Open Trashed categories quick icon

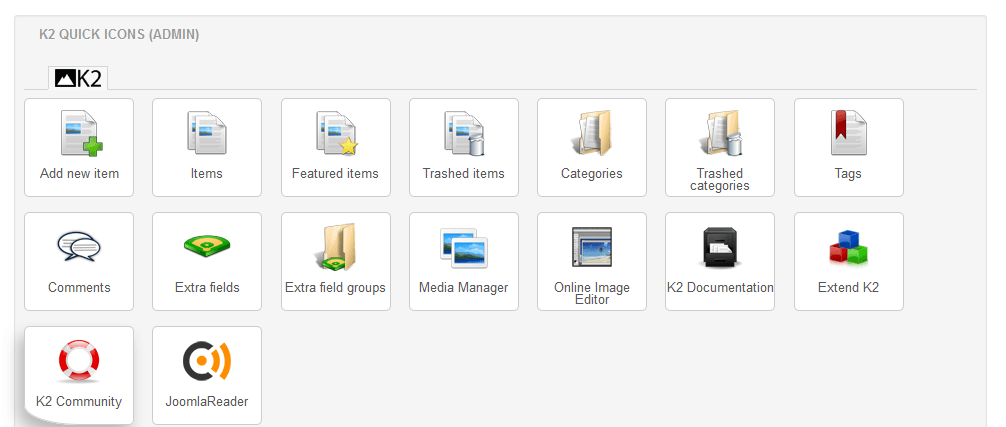[720, 147]
